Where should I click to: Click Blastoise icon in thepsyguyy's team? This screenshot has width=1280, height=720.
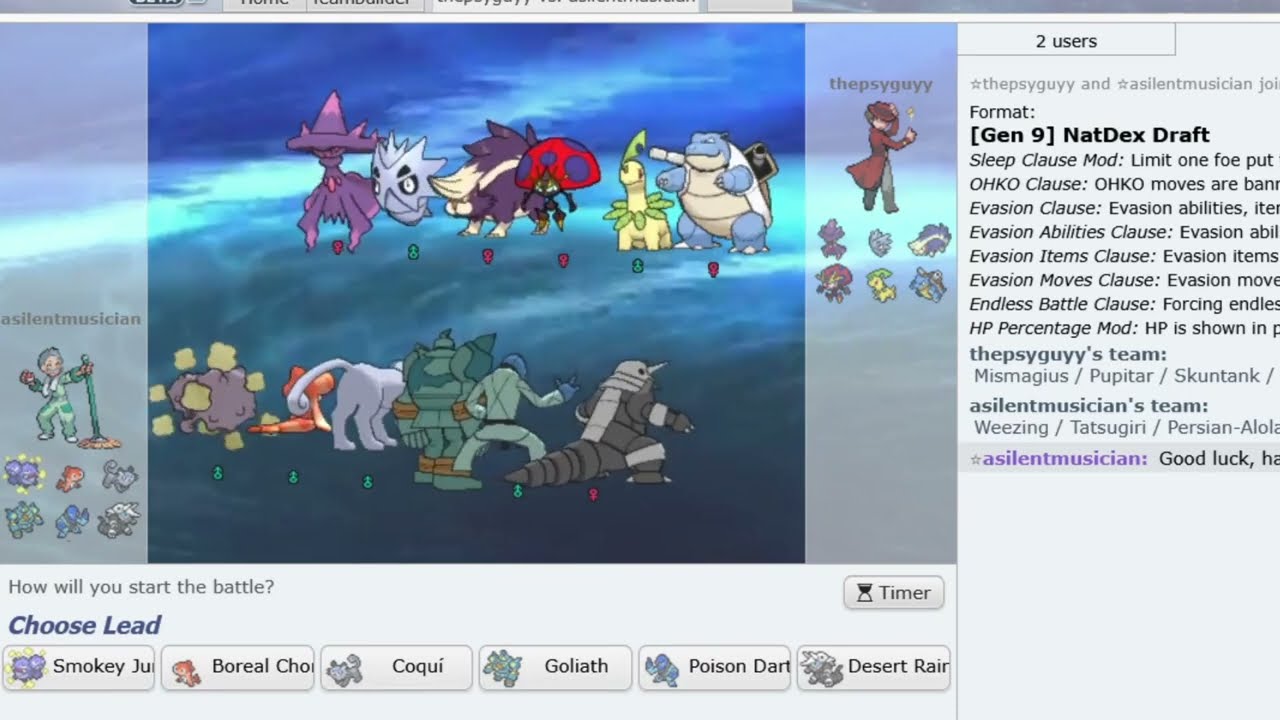[928, 285]
